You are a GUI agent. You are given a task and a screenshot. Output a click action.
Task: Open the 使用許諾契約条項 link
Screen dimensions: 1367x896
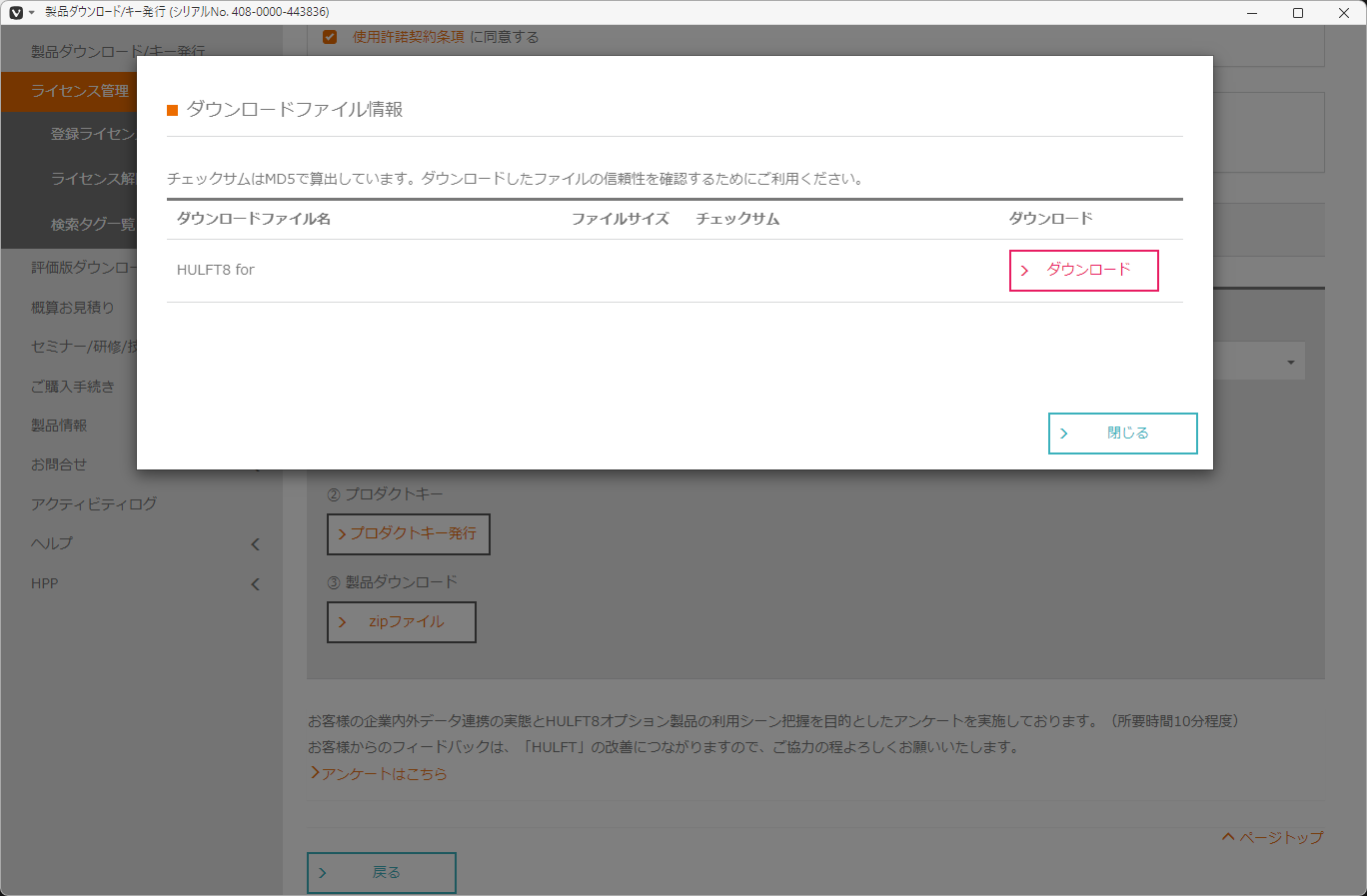pos(408,37)
